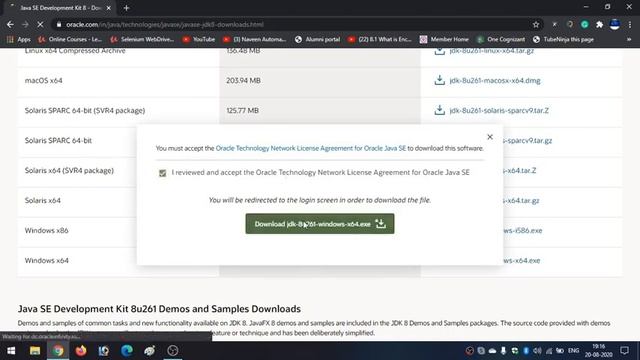The width and height of the screenshot is (640, 360).
Task: Open the Alumni portal bookmark
Action: [x=318, y=39]
